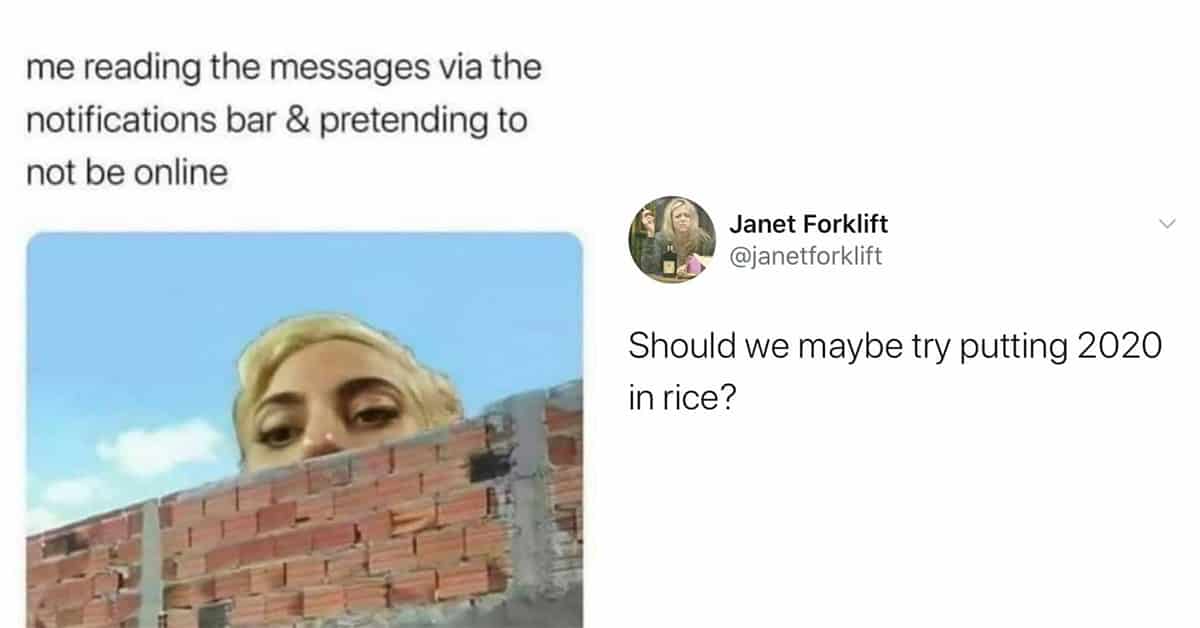Click the white cloud in the meme sky
1200x628 pixels.
tap(160, 447)
